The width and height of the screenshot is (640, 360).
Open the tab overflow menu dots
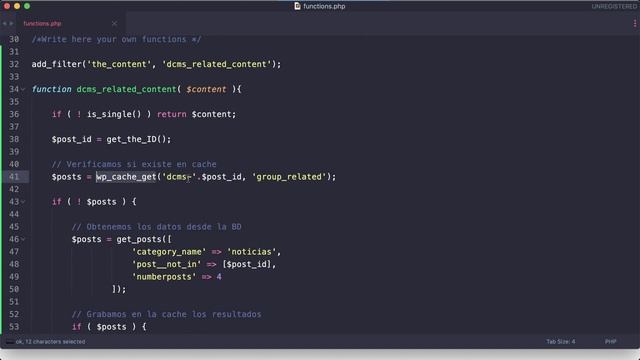click(x=635, y=24)
